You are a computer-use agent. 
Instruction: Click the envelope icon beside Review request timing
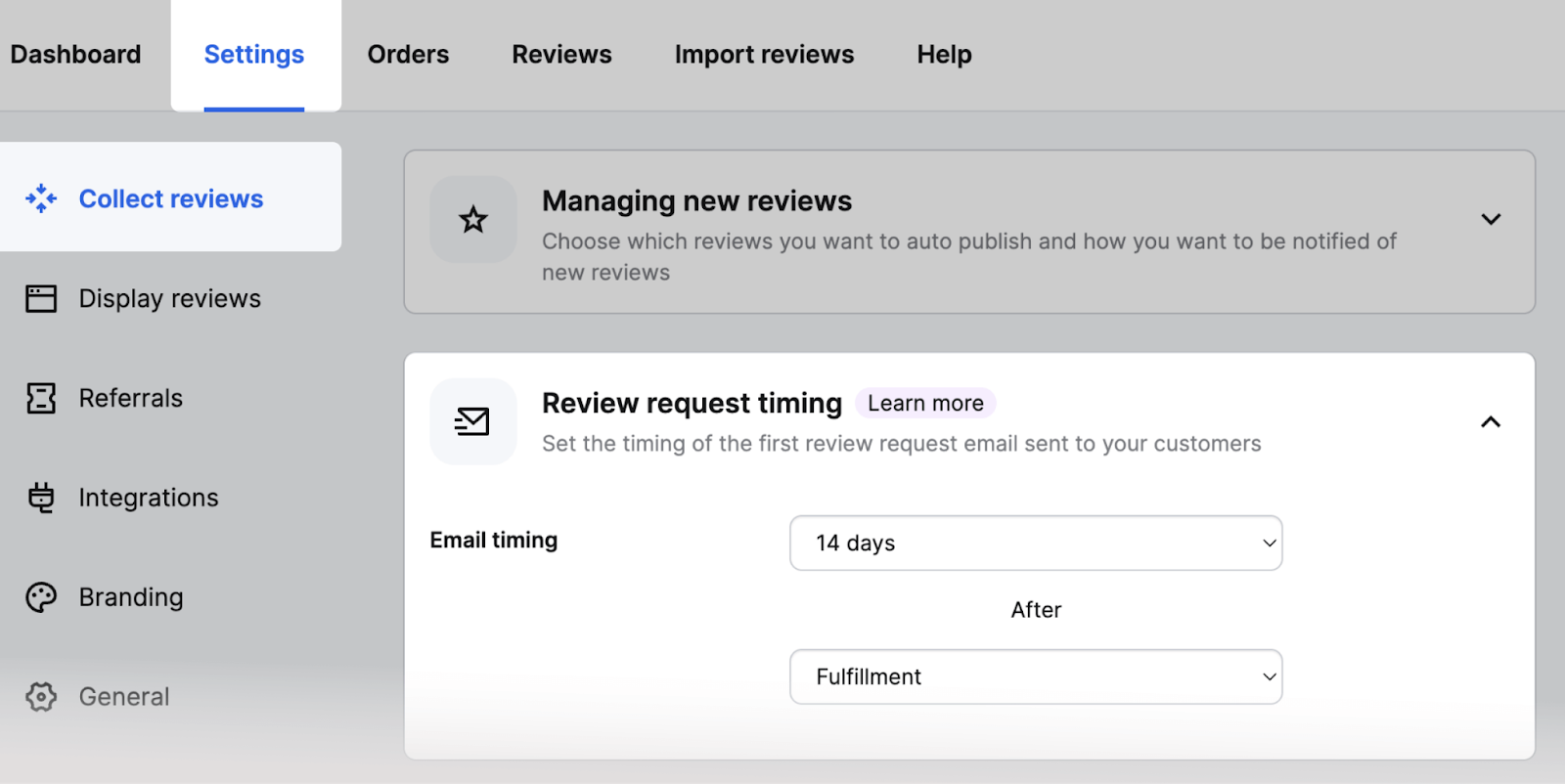pos(472,421)
